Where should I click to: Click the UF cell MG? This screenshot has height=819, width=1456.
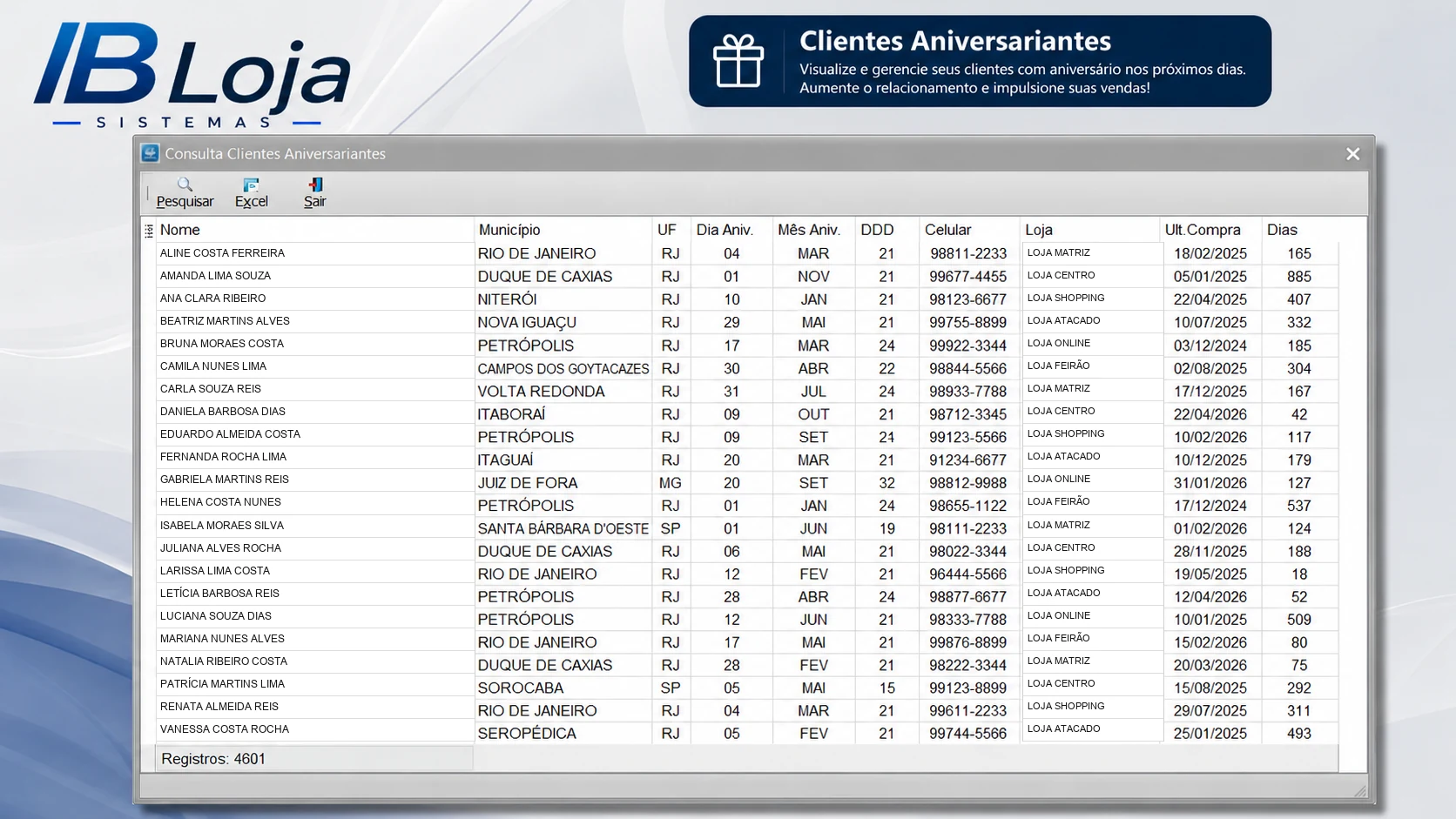[671, 483]
